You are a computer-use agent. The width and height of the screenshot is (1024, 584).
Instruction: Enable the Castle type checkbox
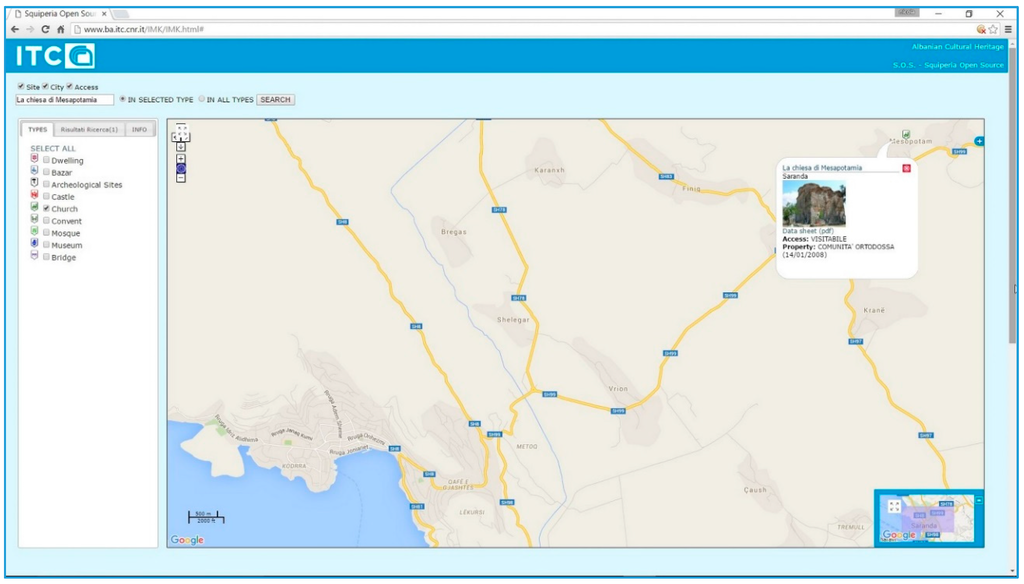pyautogui.click(x=46, y=197)
